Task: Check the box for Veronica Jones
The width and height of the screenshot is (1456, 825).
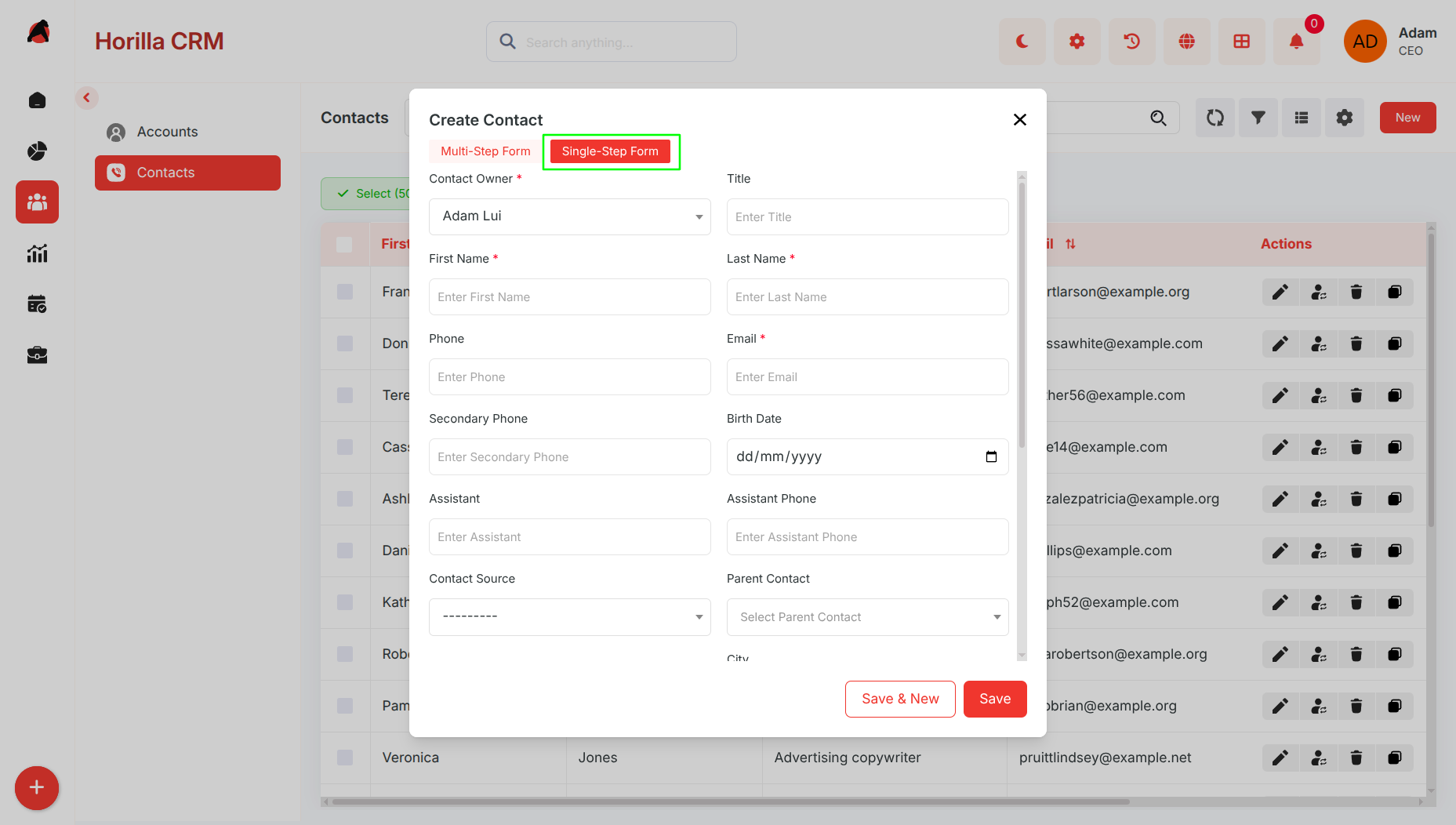Action: pos(344,758)
